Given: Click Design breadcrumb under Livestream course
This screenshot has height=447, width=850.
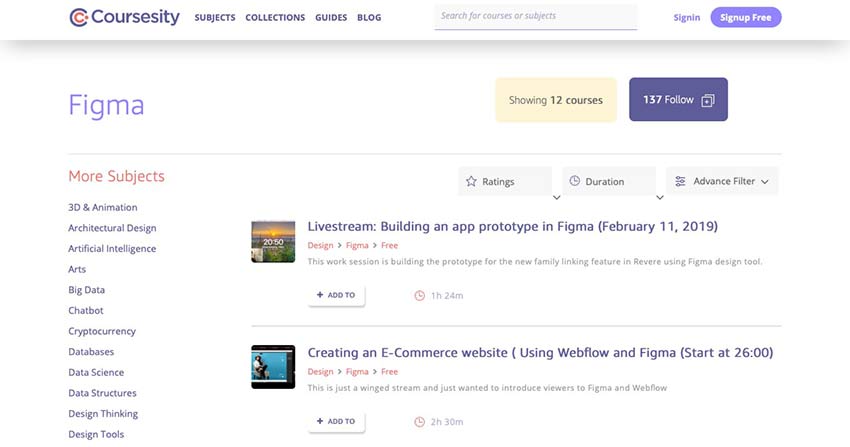Looking at the screenshot, I should (320, 245).
